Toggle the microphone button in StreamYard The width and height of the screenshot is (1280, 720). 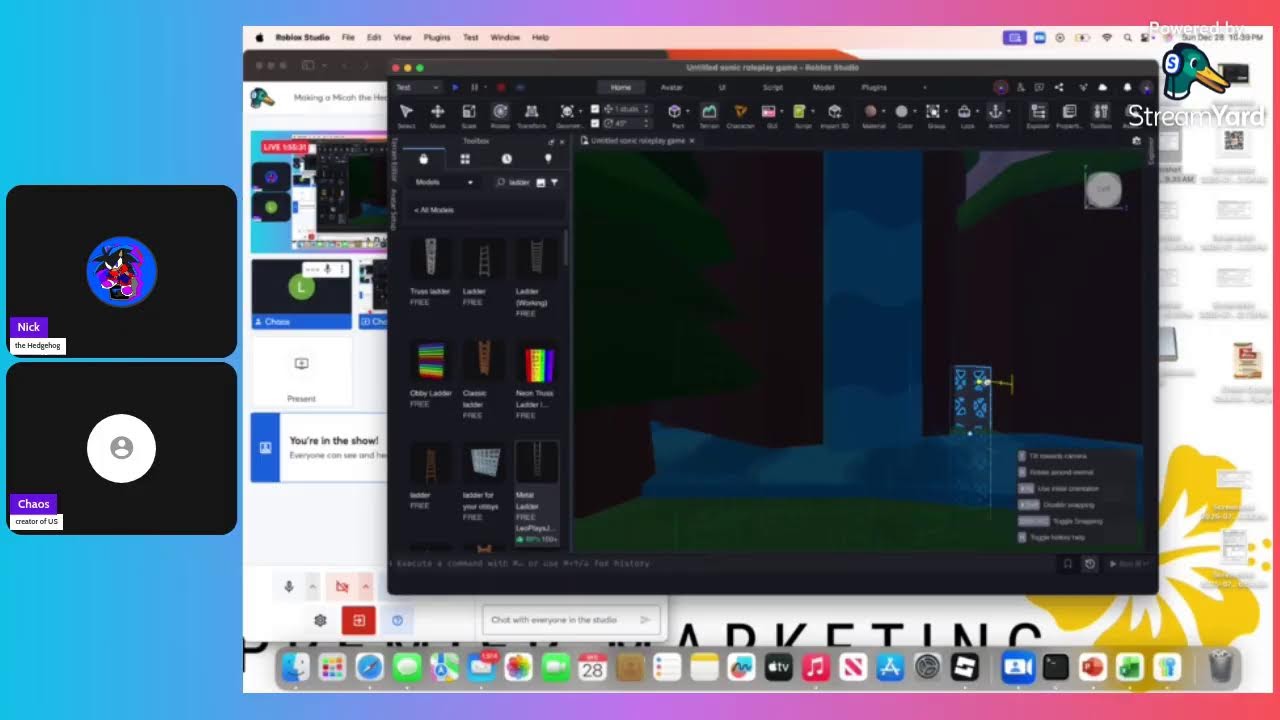289,587
